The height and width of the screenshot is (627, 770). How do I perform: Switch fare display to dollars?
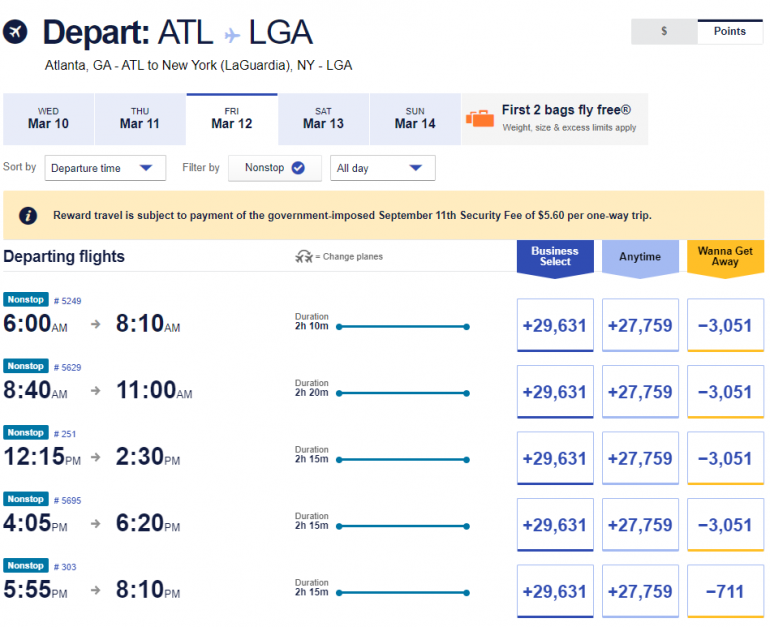click(664, 32)
